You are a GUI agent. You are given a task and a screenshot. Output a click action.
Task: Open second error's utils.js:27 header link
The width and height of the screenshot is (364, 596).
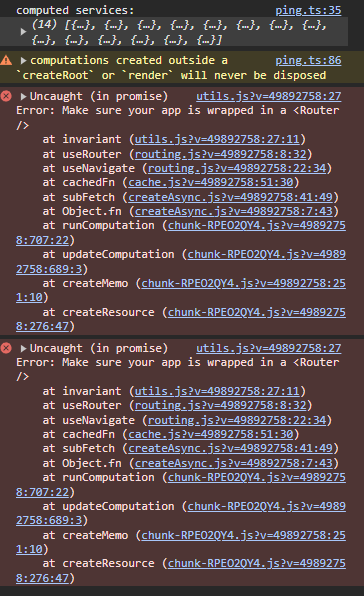point(269,348)
